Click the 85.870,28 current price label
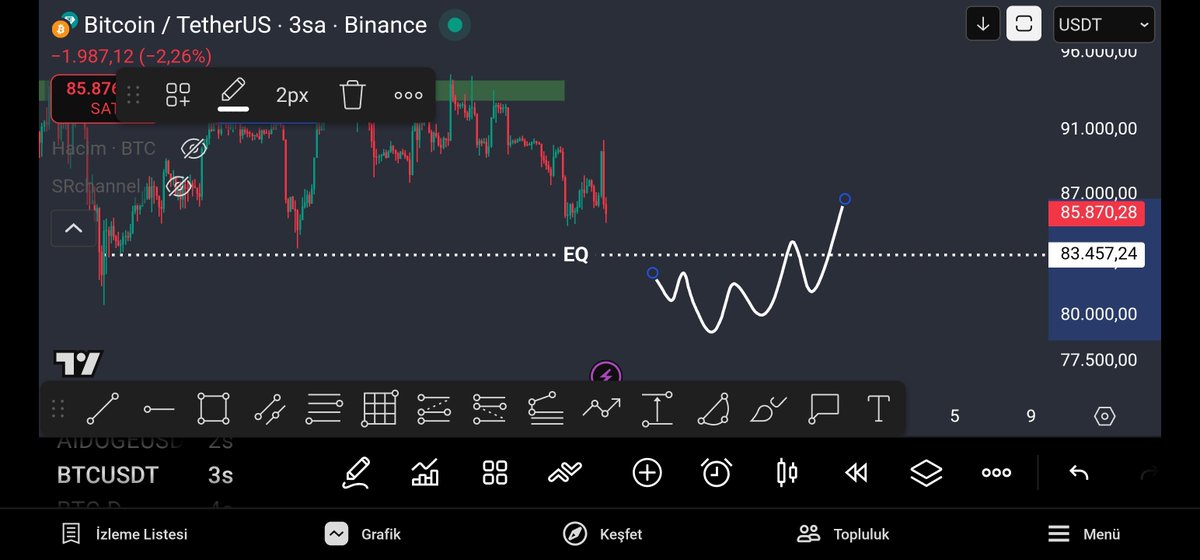The height and width of the screenshot is (560, 1200). 1098,212
